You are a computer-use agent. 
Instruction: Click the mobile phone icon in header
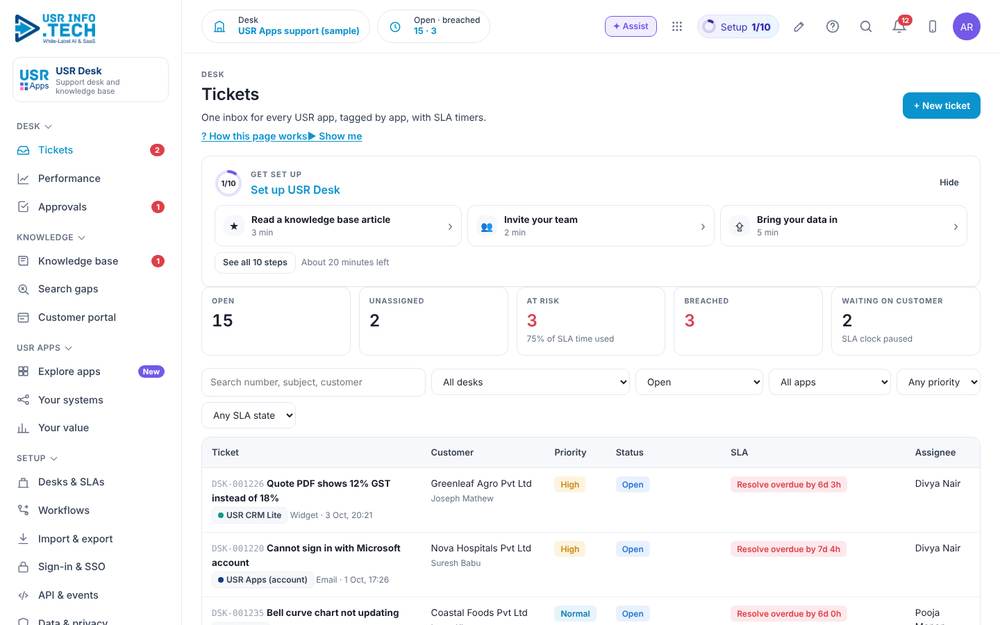[x=932, y=26]
